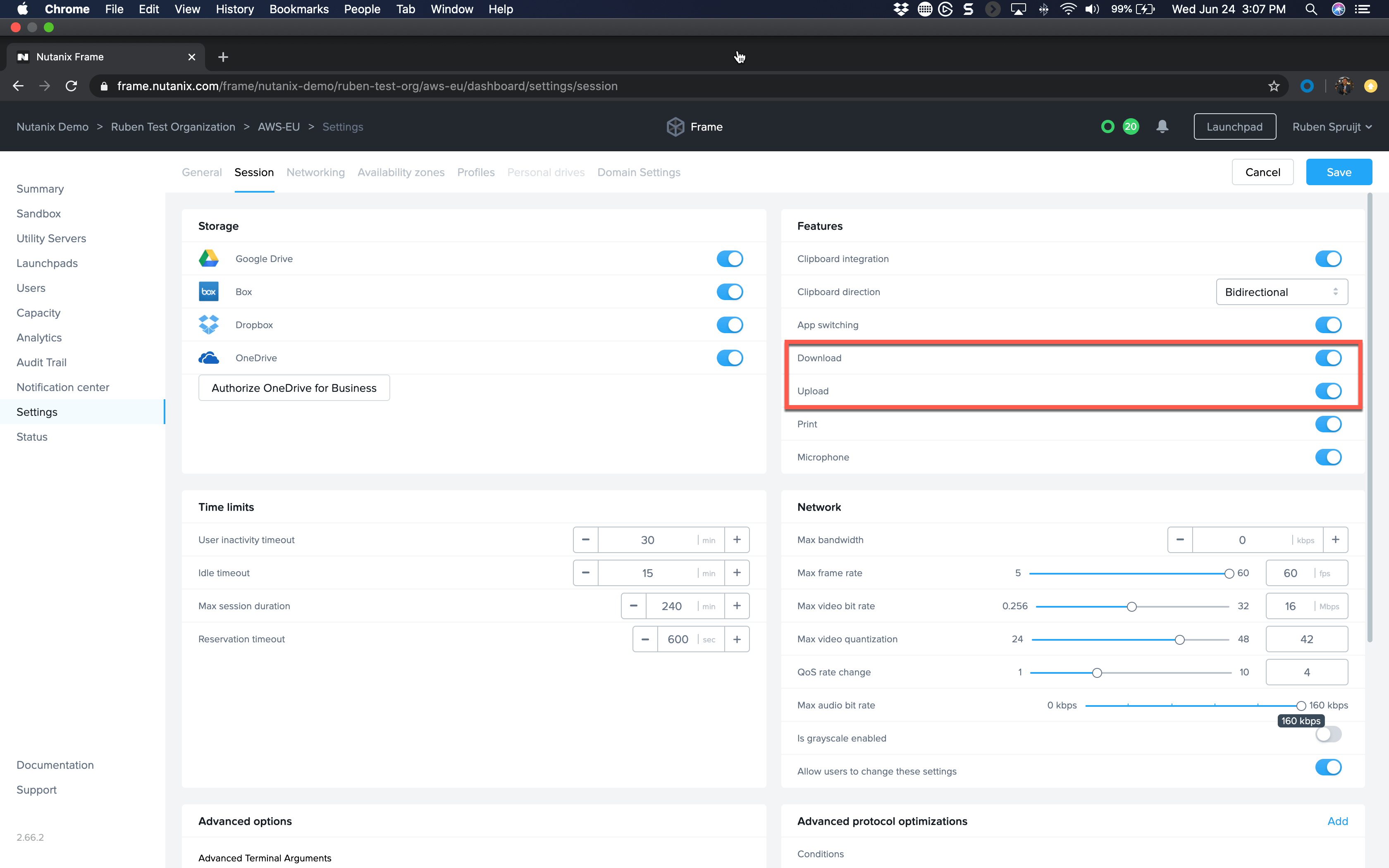Click the Save button
Image resolution: width=1389 pixels, height=868 pixels.
(x=1339, y=172)
